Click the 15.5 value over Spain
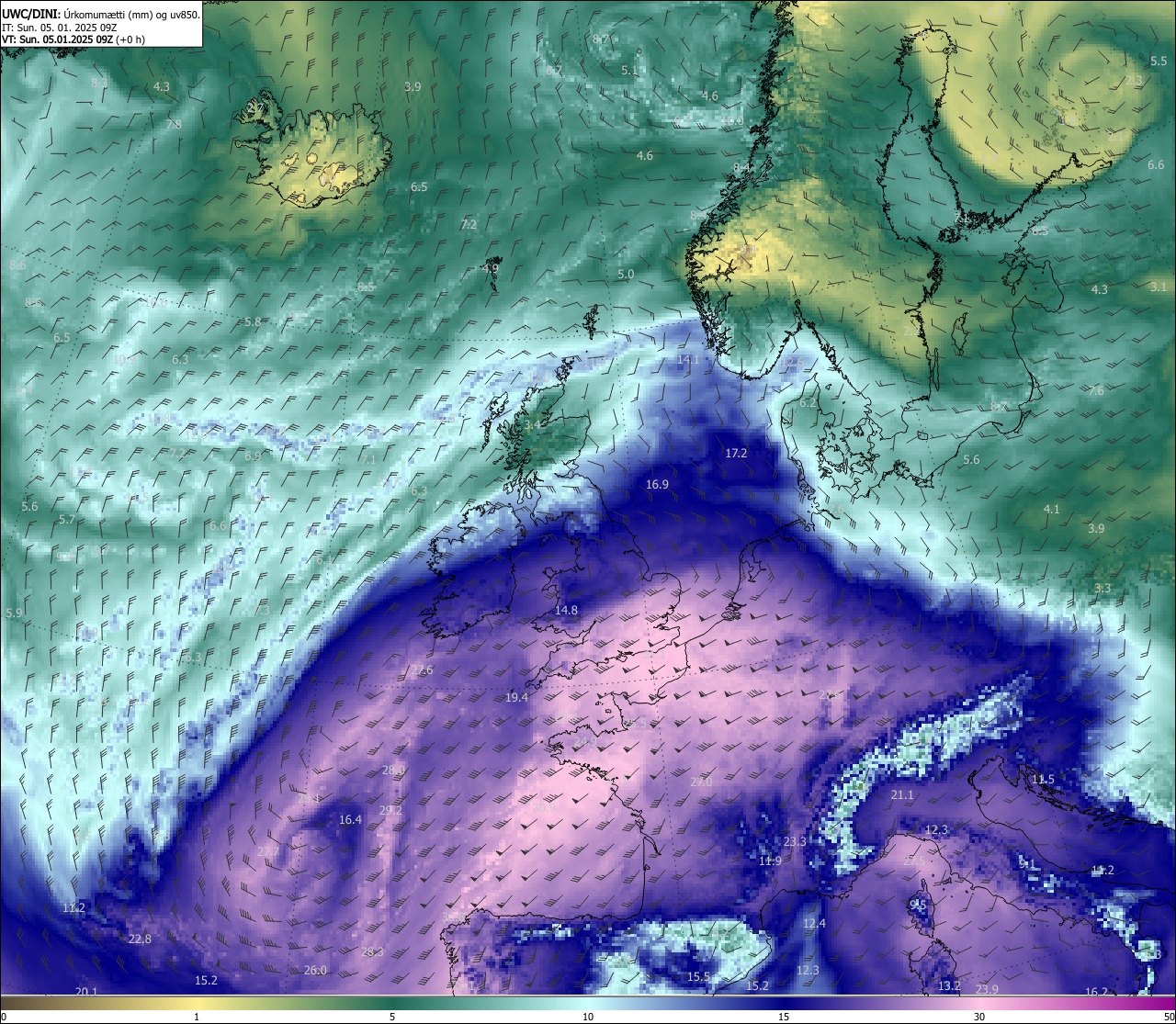The width and height of the screenshot is (1176, 1024). pyautogui.click(x=698, y=976)
